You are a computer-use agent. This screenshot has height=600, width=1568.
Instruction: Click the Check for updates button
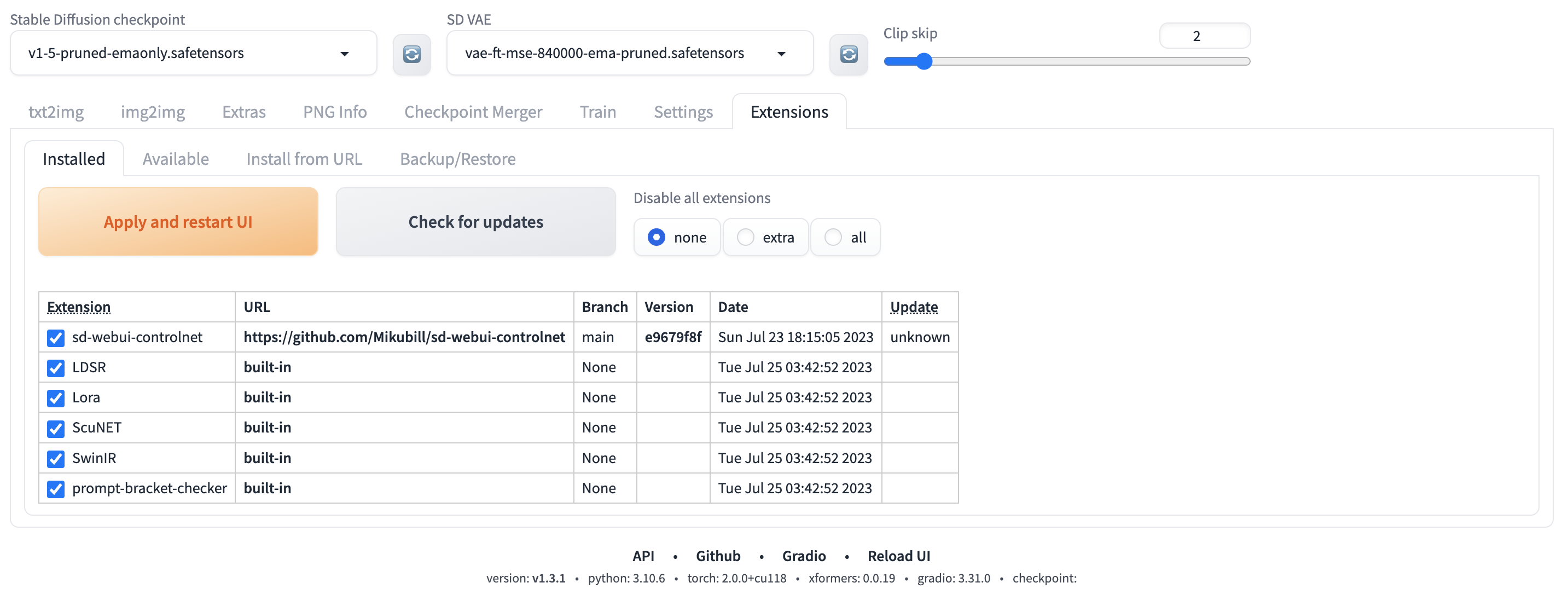point(475,222)
